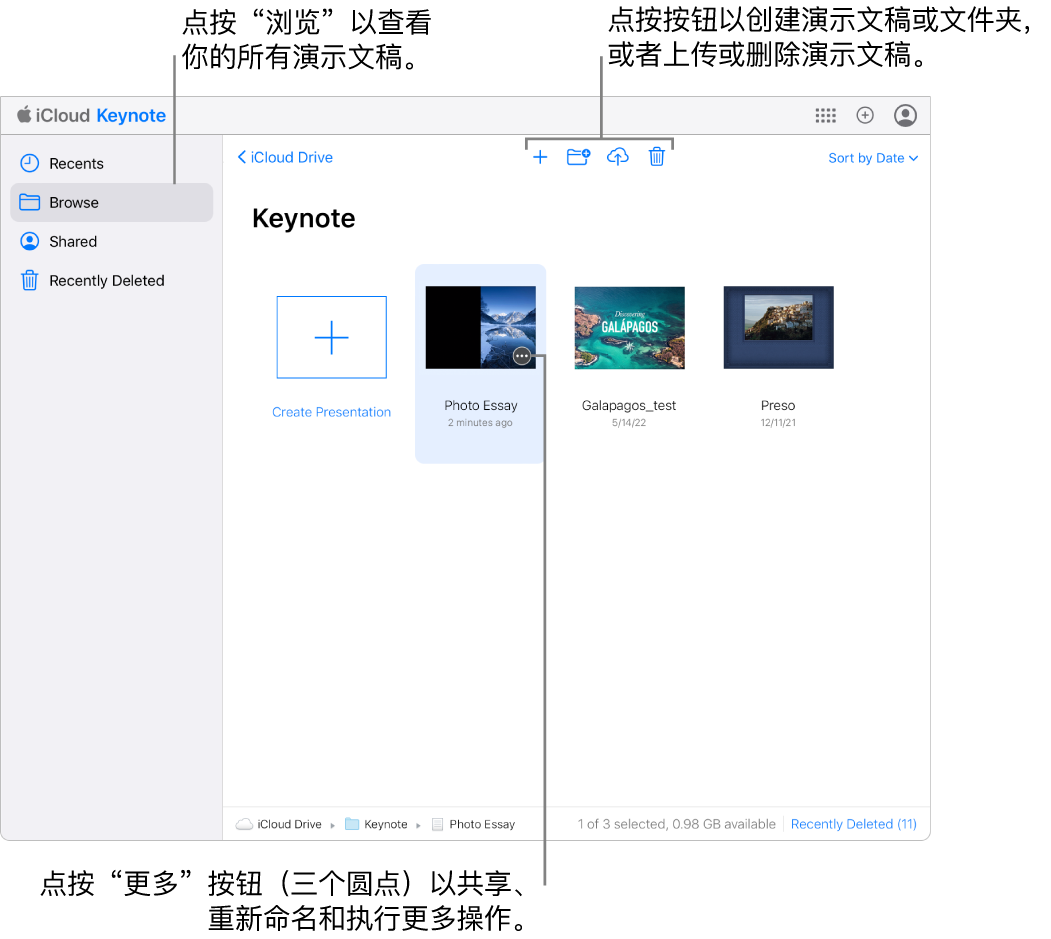The width and height of the screenshot is (1051, 939).
Task: Click the Photo Essay file name
Action: (x=481, y=405)
